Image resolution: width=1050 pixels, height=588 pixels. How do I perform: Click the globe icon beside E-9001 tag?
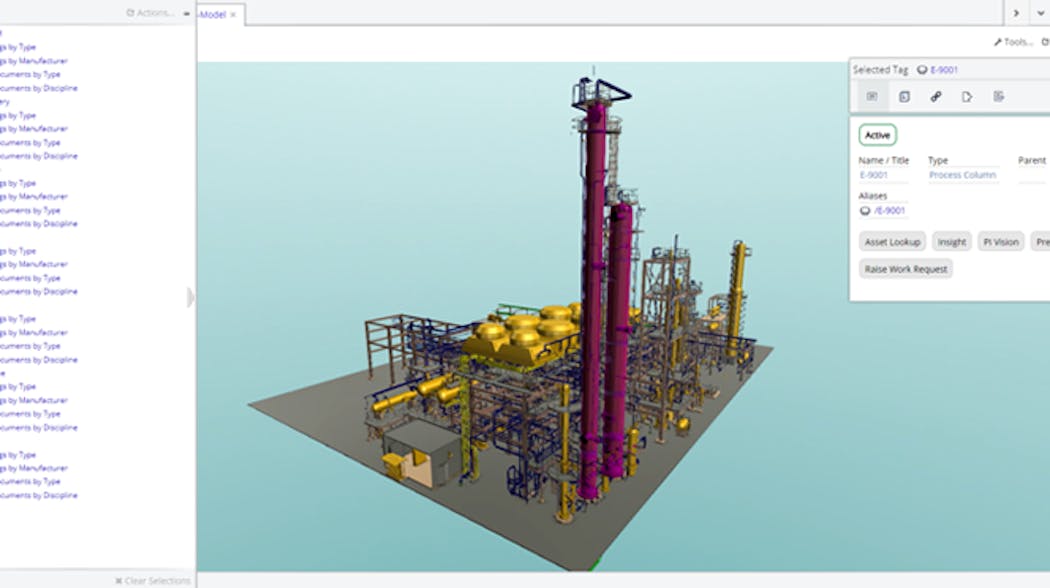(921, 70)
